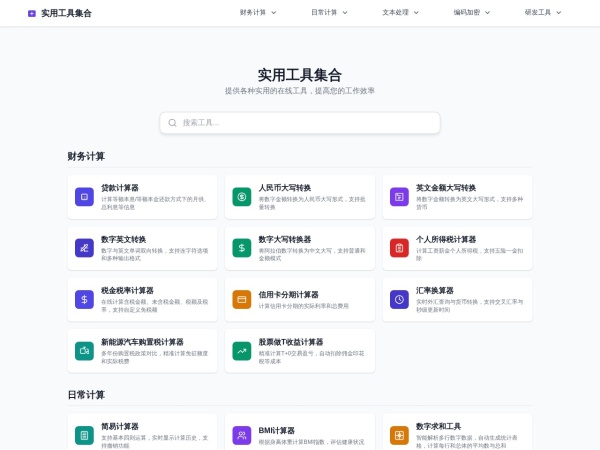600x450 pixels.
Task: Open the 文本处理 dropdown in navbar
Action: point(400,13)
